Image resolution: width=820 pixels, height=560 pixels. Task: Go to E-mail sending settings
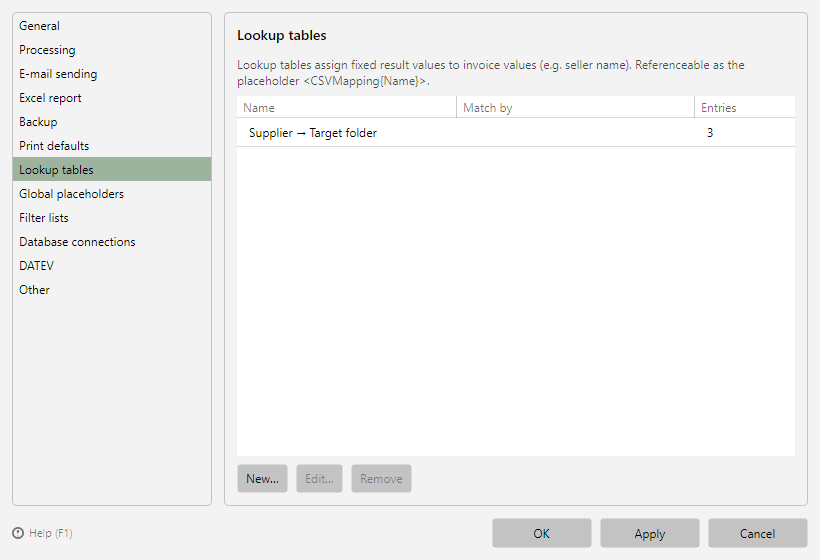tap(112, 74)
